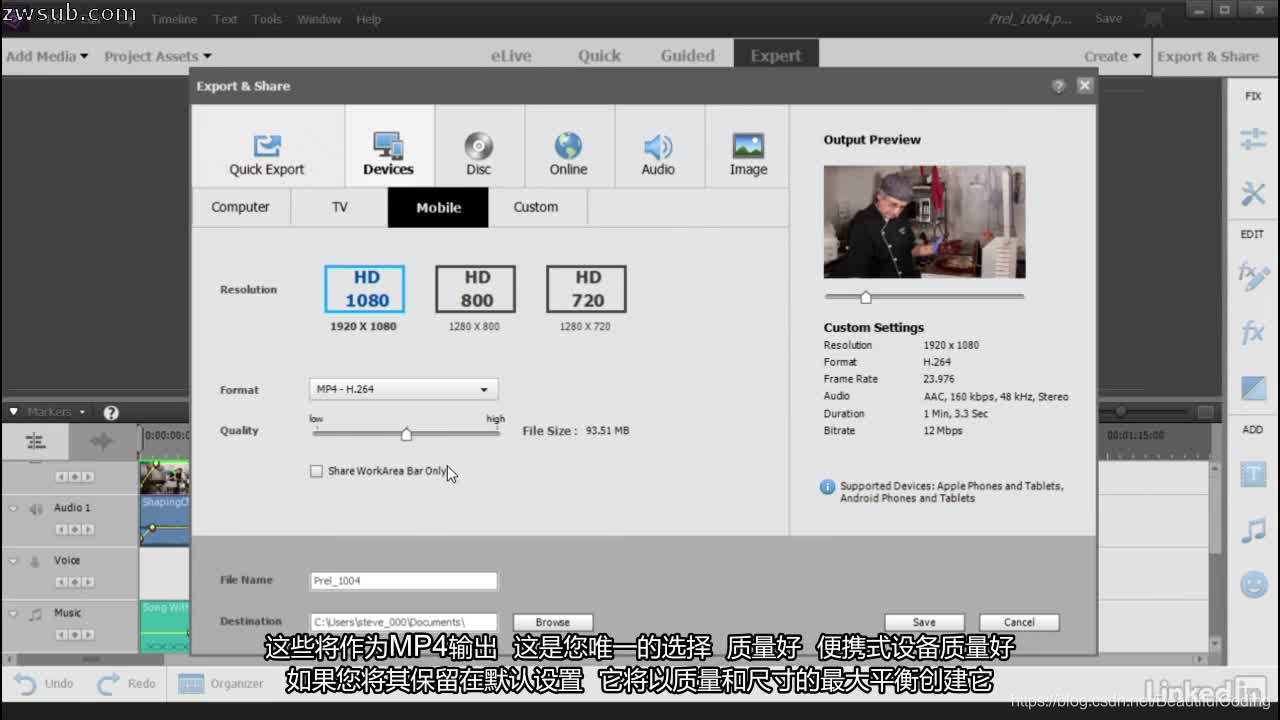Open the Transitions panel icon
The height and width of the screenshot is (720, 1280).
click(1253, 387)
